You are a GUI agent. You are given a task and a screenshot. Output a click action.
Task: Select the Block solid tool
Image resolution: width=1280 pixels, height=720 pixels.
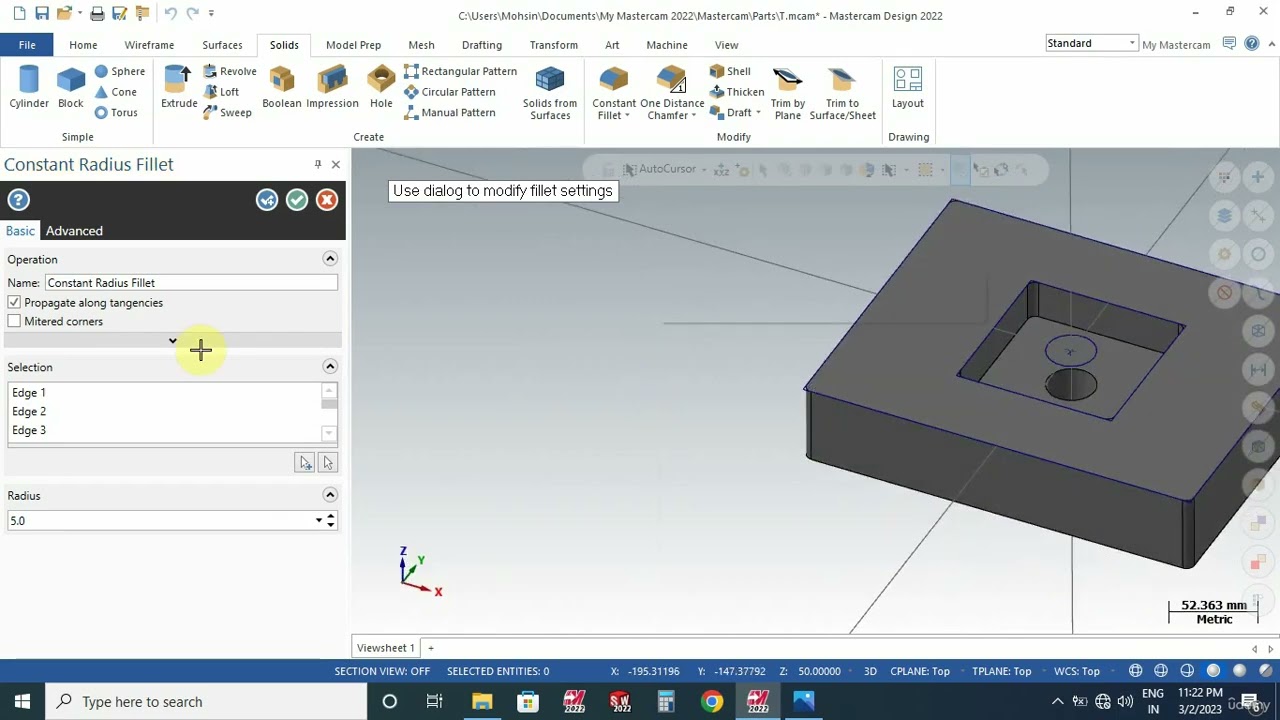click(71, 87)
